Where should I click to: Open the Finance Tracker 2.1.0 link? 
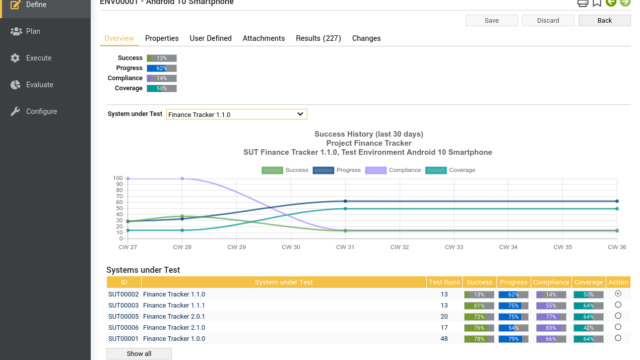coord(174,327)
